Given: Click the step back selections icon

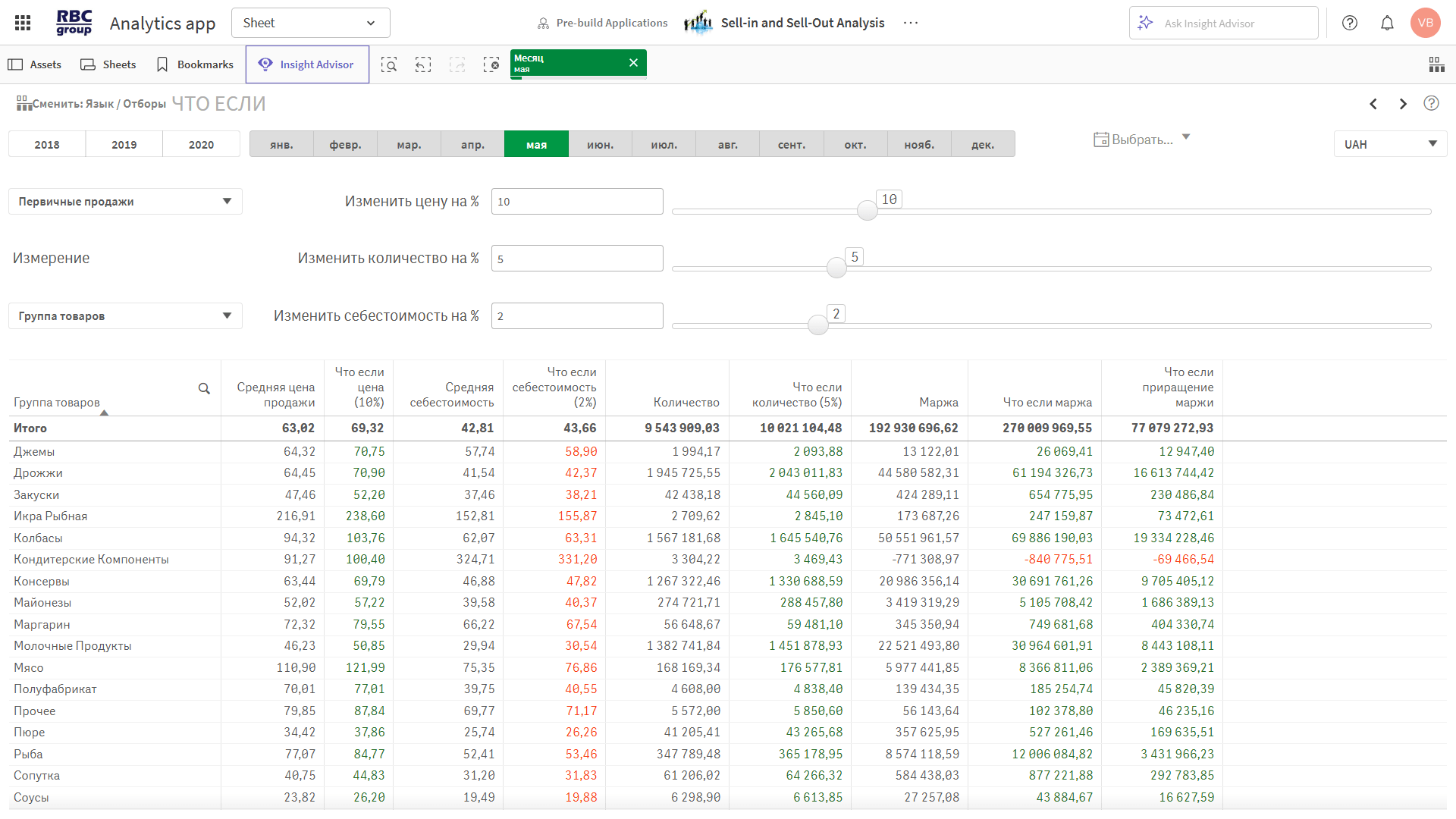Looking at the screenshot, I should coord(423,64).
